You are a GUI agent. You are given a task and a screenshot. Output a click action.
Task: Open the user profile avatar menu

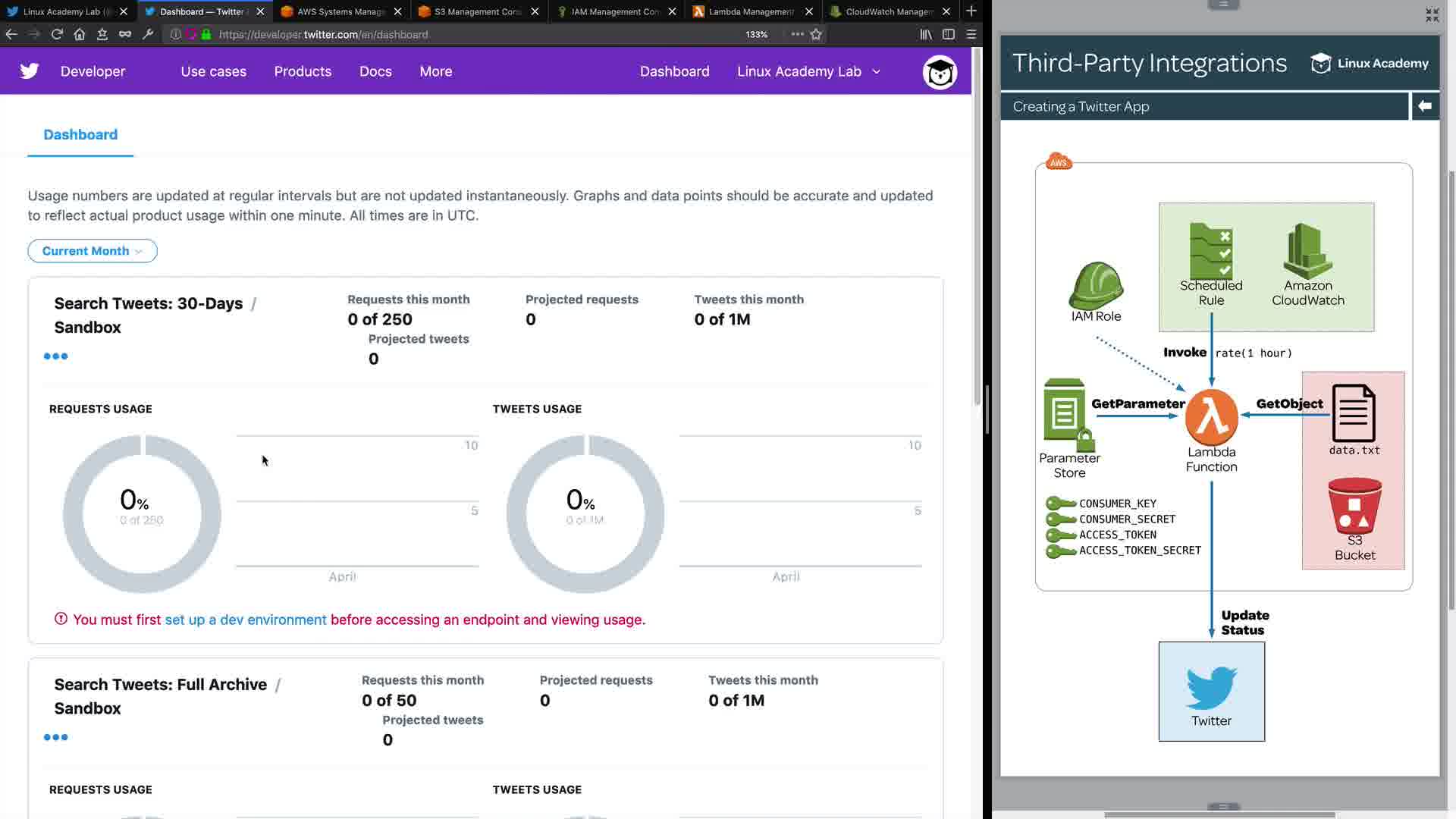[939, 73]
